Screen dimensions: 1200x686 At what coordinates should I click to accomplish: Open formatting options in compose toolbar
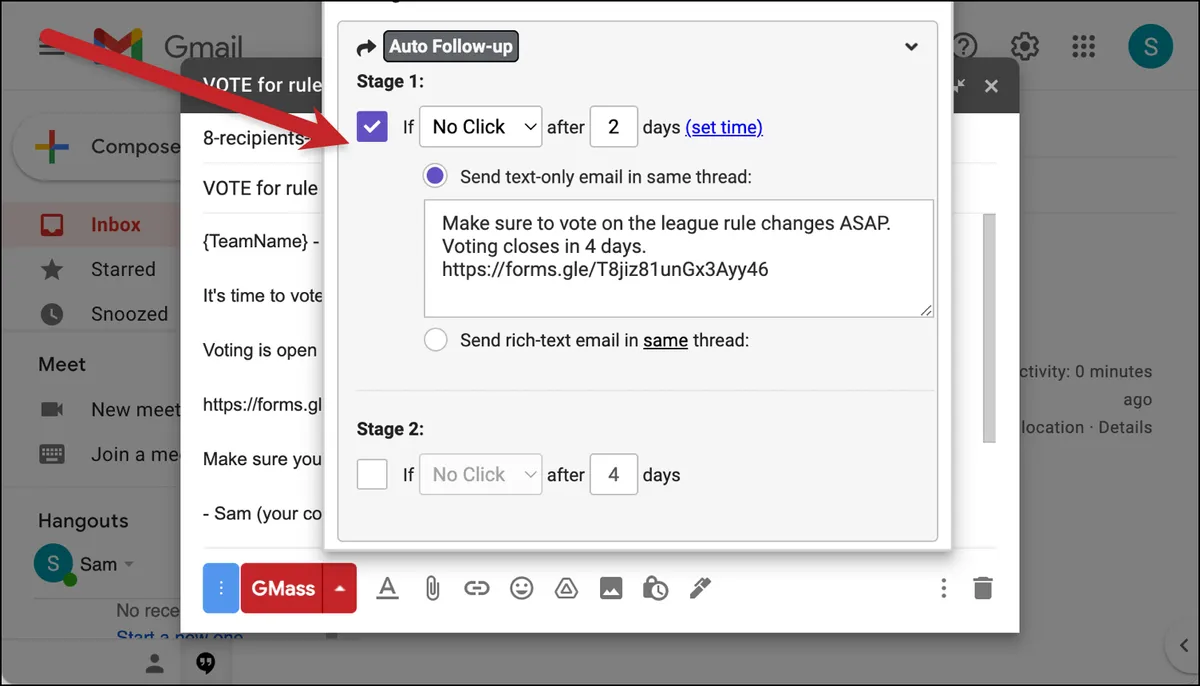pyautogui.click(x=387, y=588)
